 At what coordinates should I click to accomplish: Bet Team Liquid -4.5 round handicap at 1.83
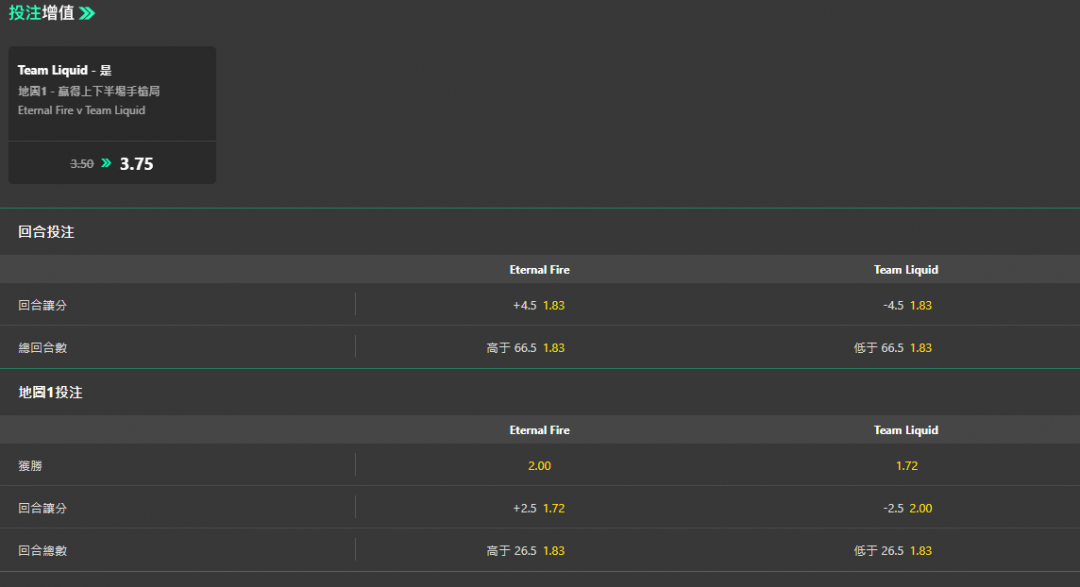tap(906, 305)
